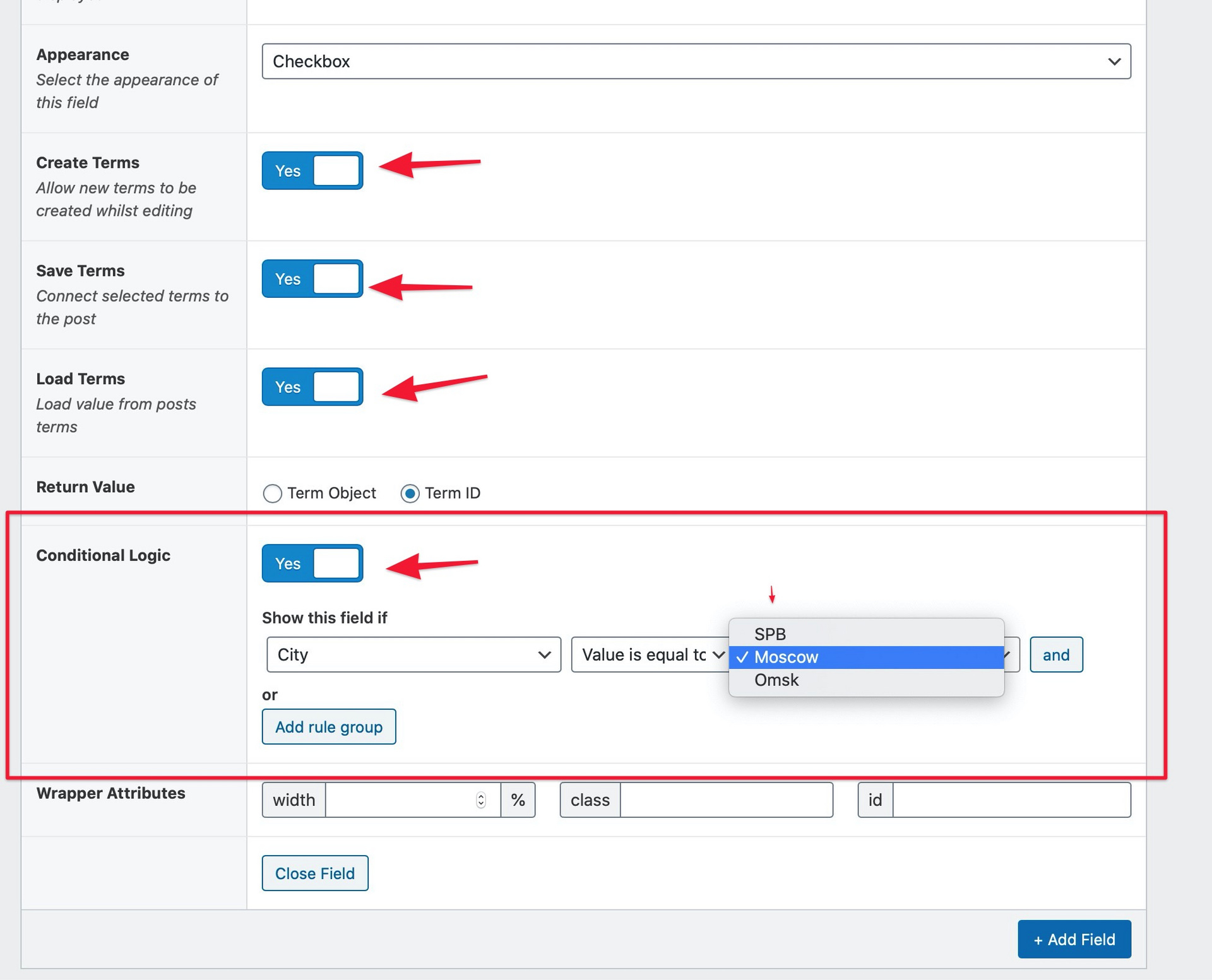The width and height of the screenshot is (1212, 980).
Task: Click the 'and' rule button
Action: (x=1056, y=654)
